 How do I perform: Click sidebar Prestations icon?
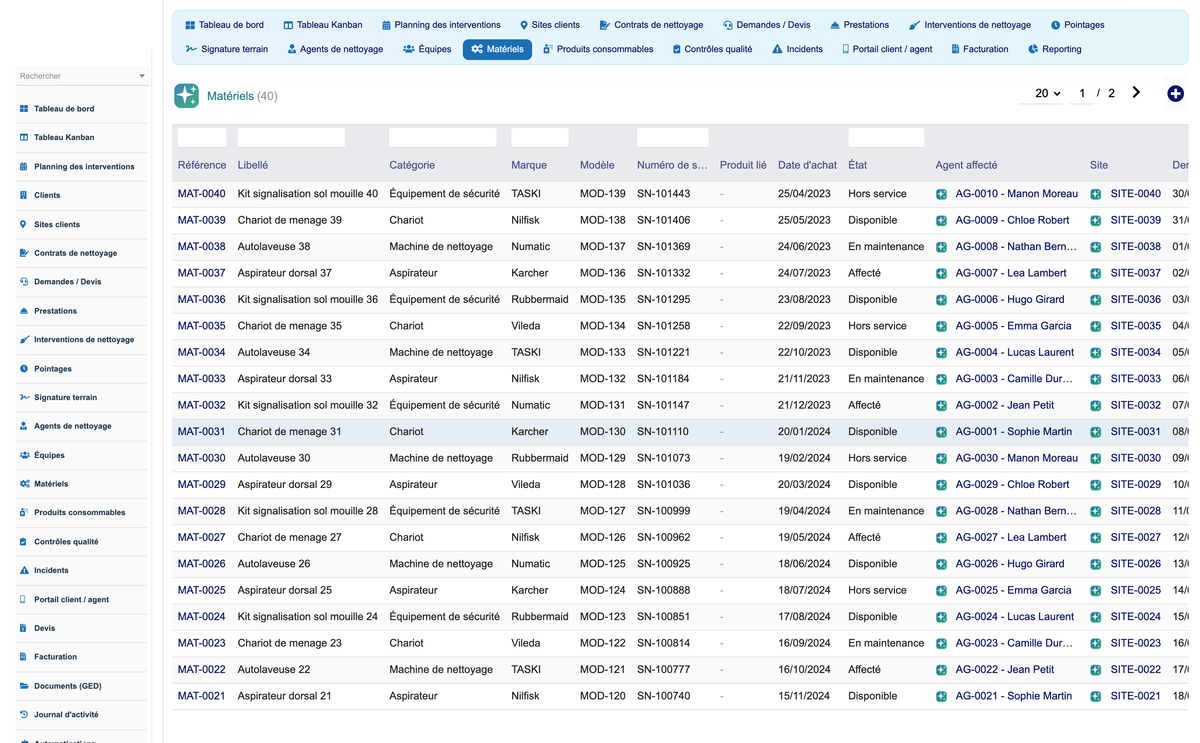24,311
